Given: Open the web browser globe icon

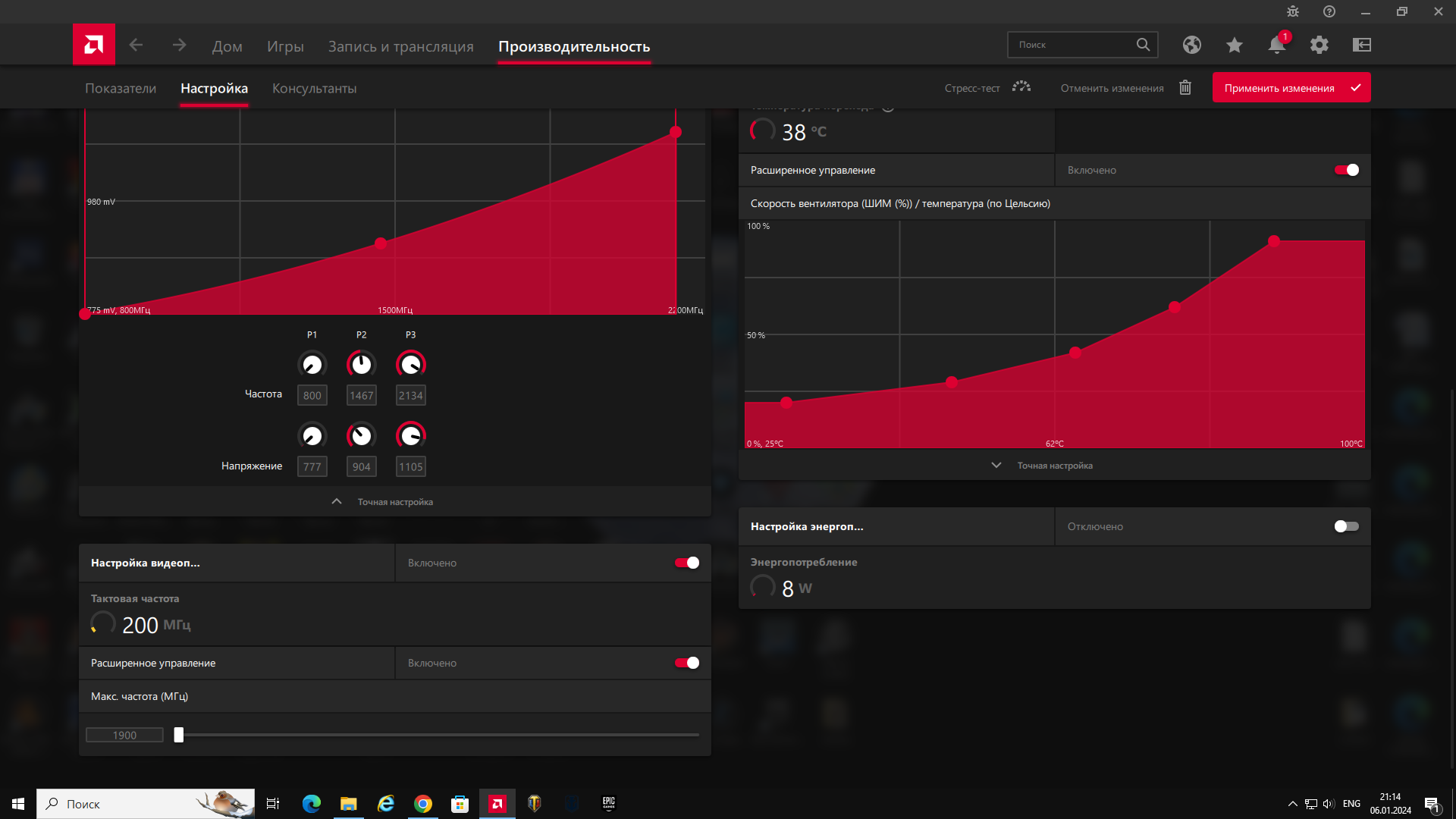Looking at the screenshot, I should click(x=1191, y=45).
